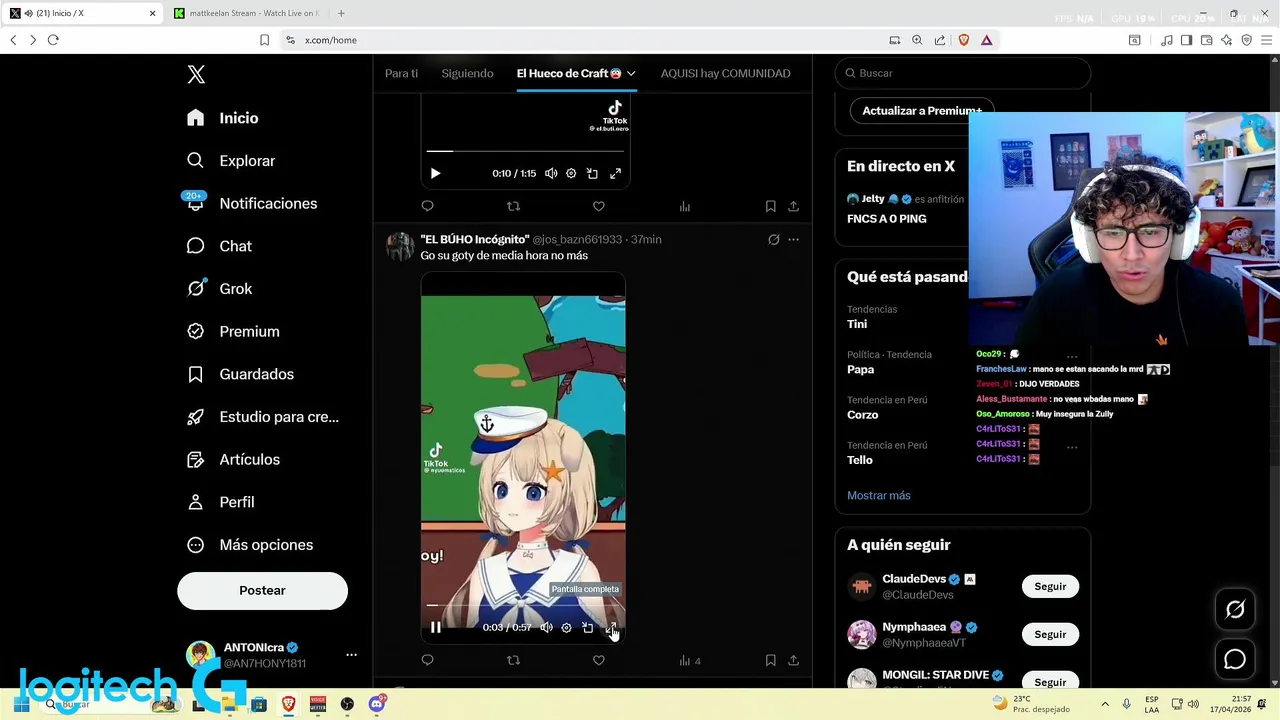Screen dimensions: 1280x720
Task: Go to Inicio in sidebar
Action: pos(223,118)
